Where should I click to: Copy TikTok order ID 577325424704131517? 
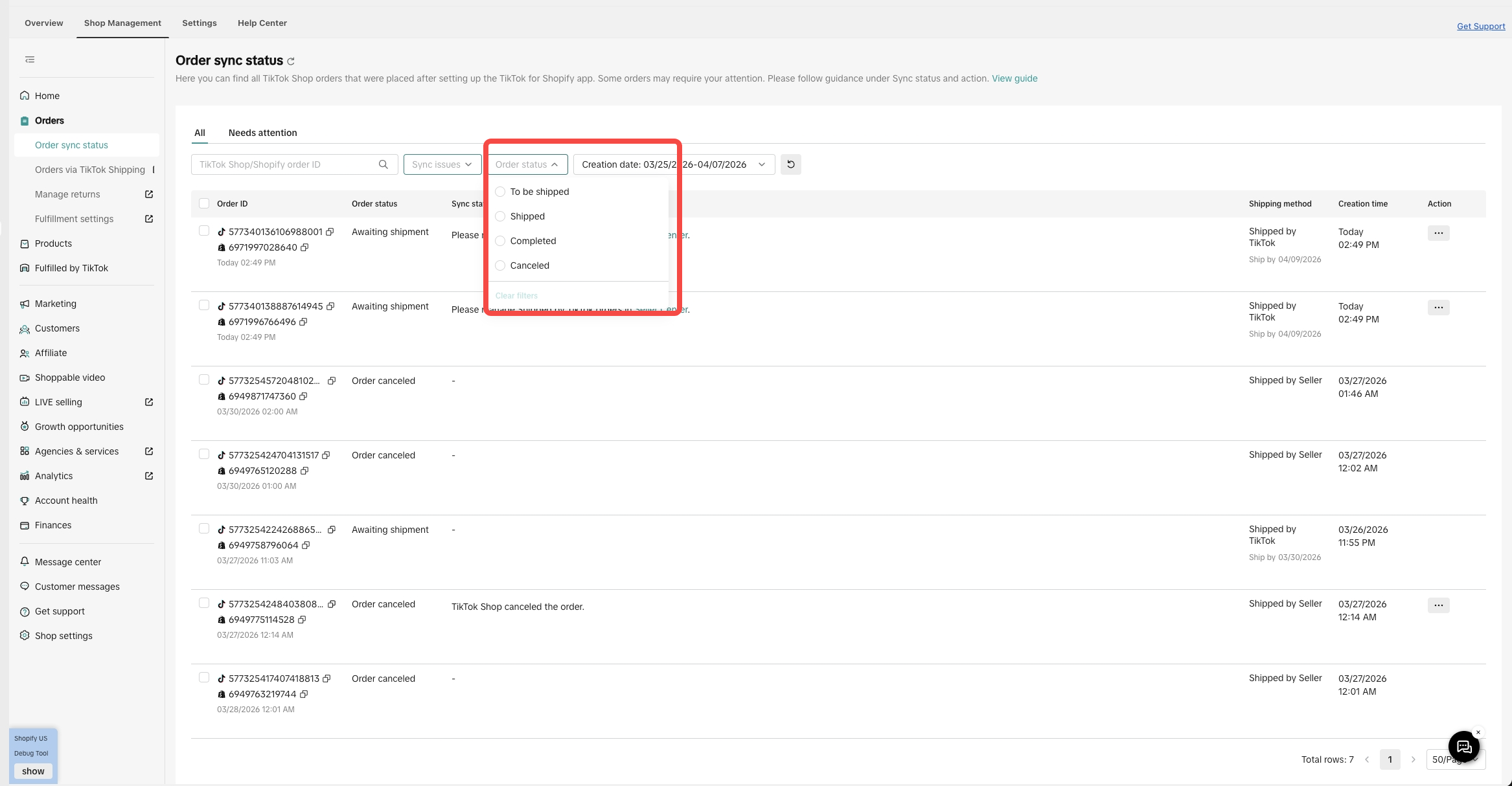click(326, 455)
